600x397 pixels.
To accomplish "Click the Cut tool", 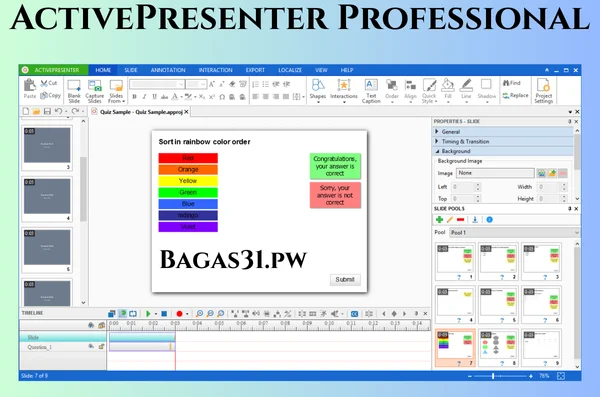I will coord(49,83).
